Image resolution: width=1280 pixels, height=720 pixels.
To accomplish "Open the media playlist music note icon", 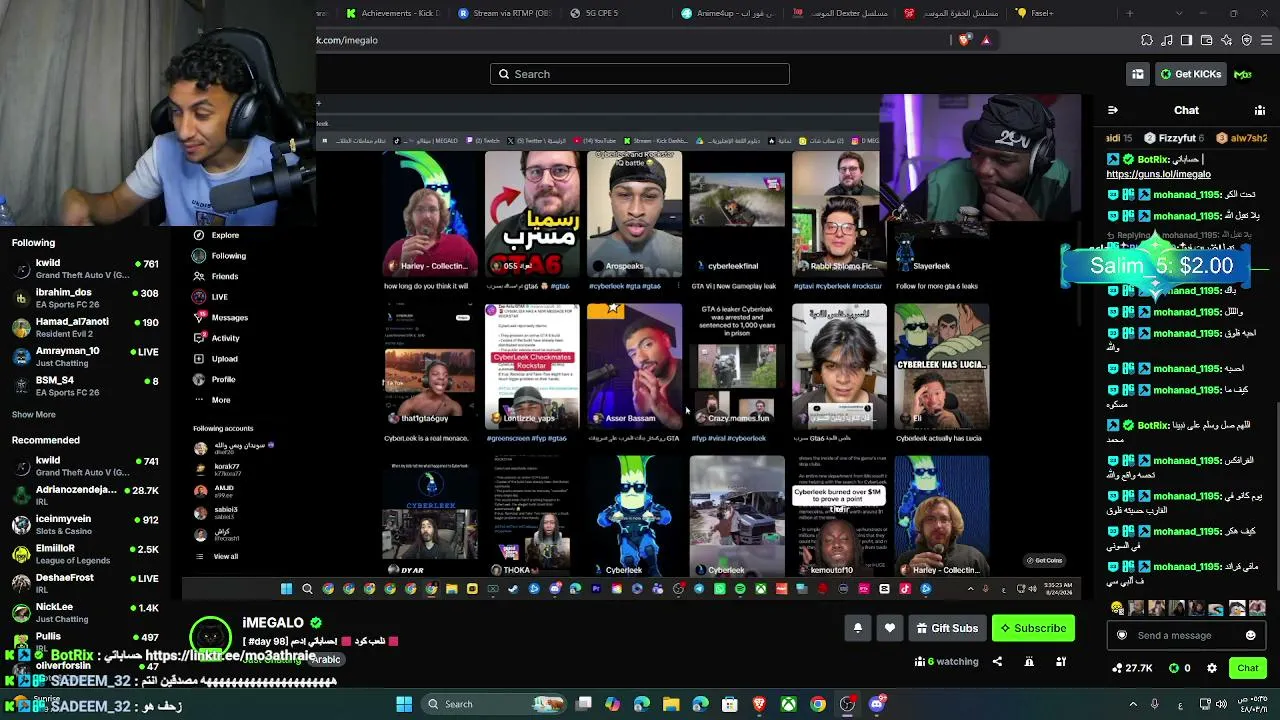I will [1167, 40].
